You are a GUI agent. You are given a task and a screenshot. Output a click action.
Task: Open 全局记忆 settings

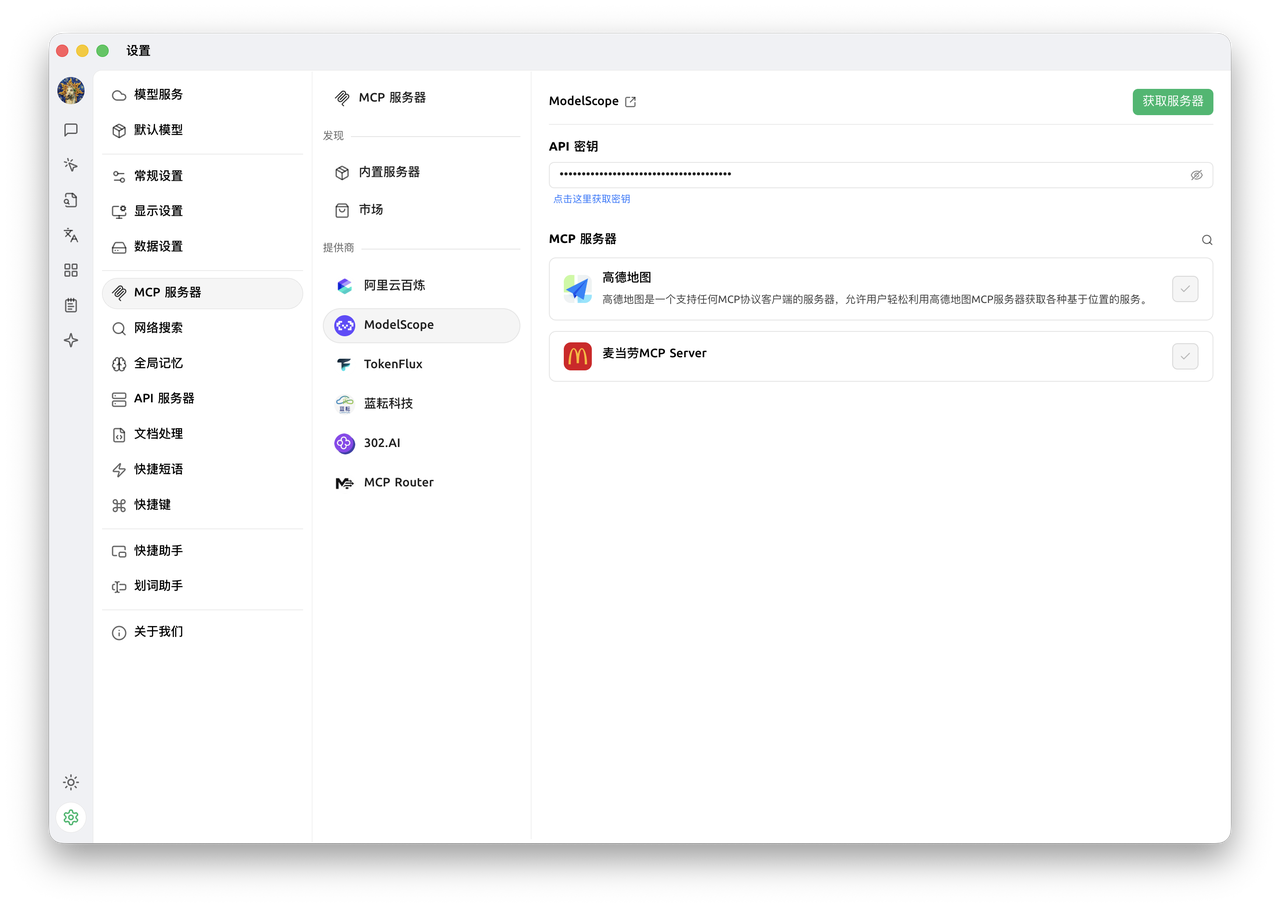click(x=202, y=363)
